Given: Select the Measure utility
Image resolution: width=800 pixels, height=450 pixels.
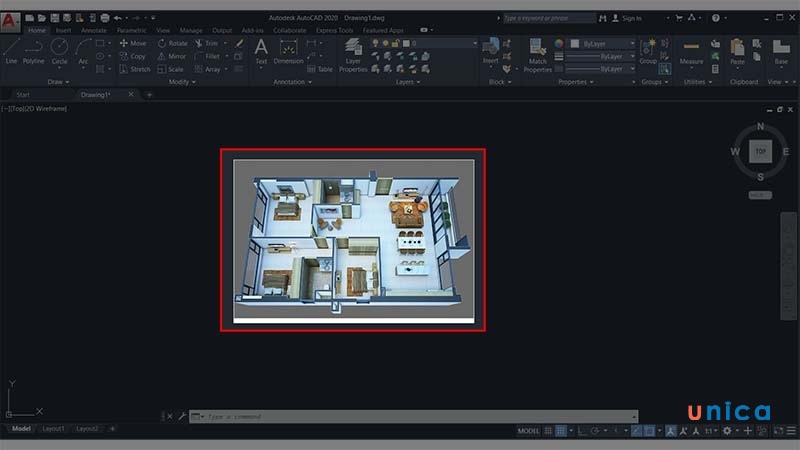Looking at the screenshot, I should (x=691, y=50).
